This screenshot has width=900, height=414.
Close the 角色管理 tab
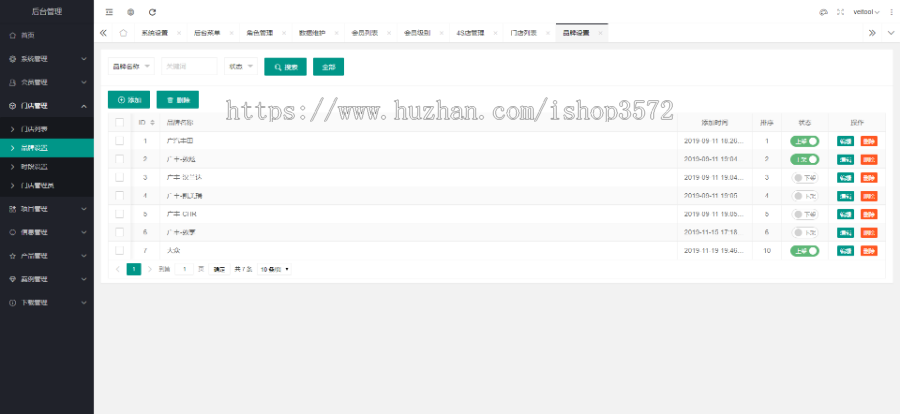click(284, 33)
